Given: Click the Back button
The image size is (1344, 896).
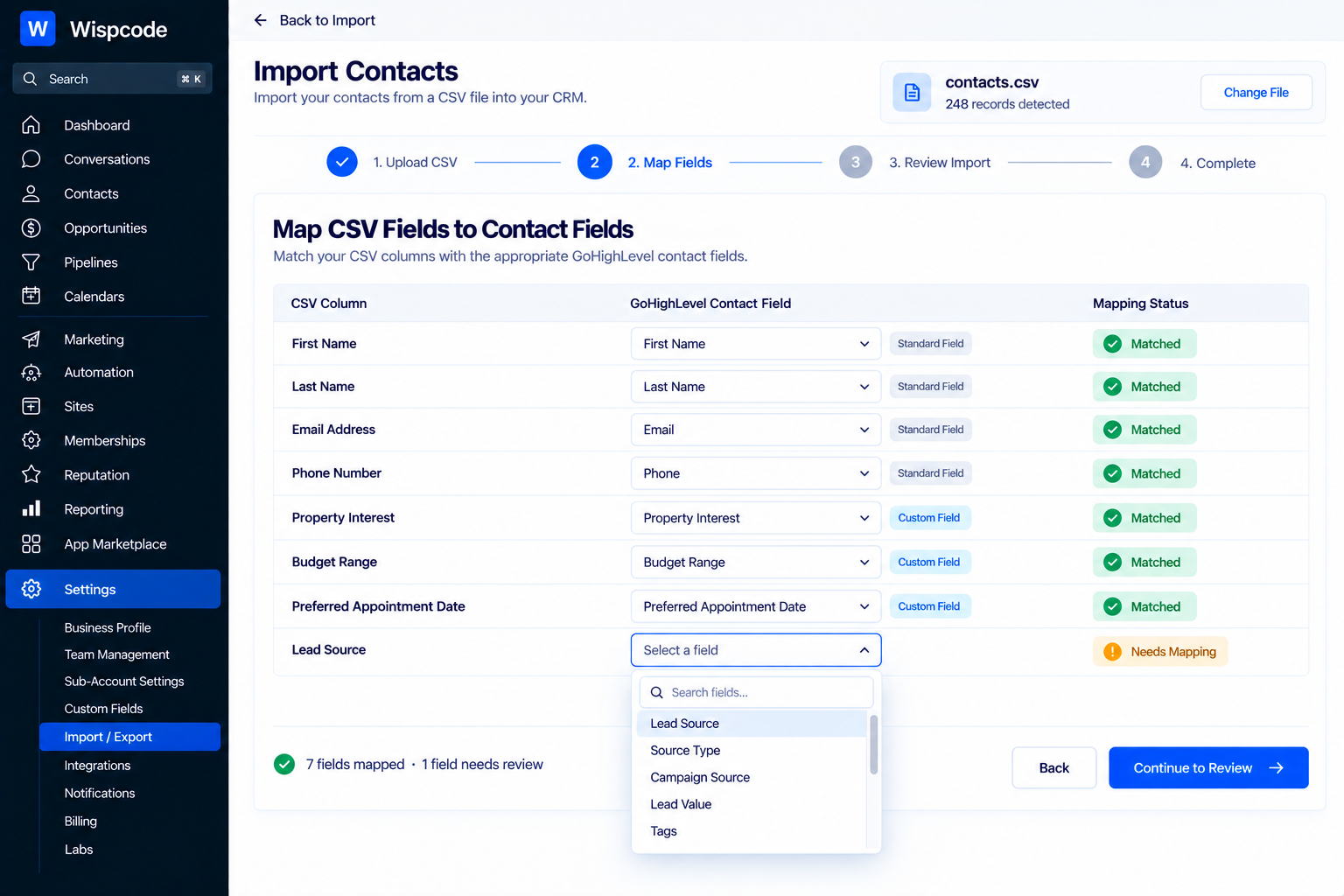Looking at the screenshot, I should click(x=1053, y=767).
